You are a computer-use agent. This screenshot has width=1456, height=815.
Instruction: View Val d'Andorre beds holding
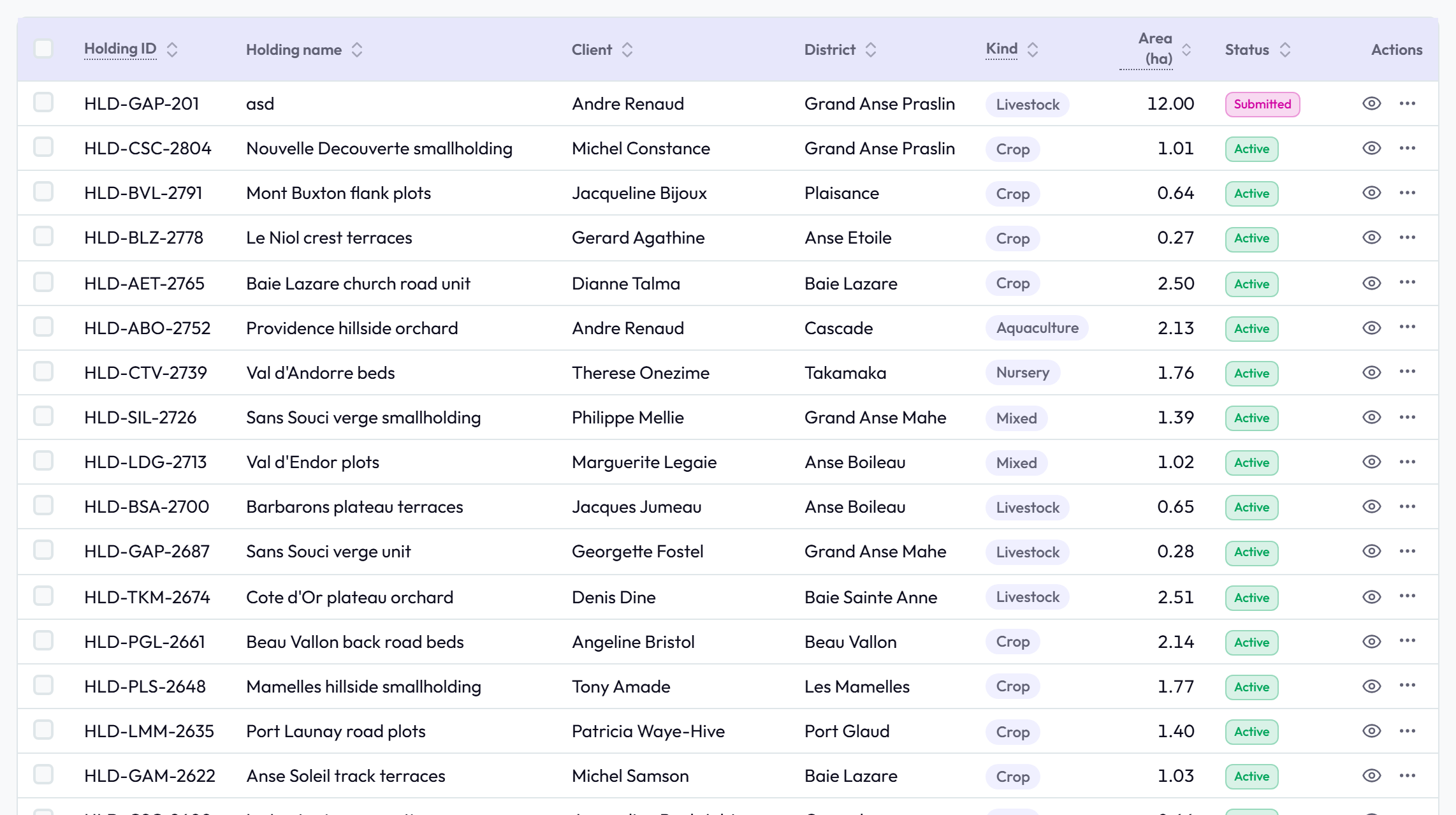coord(1371,372)
